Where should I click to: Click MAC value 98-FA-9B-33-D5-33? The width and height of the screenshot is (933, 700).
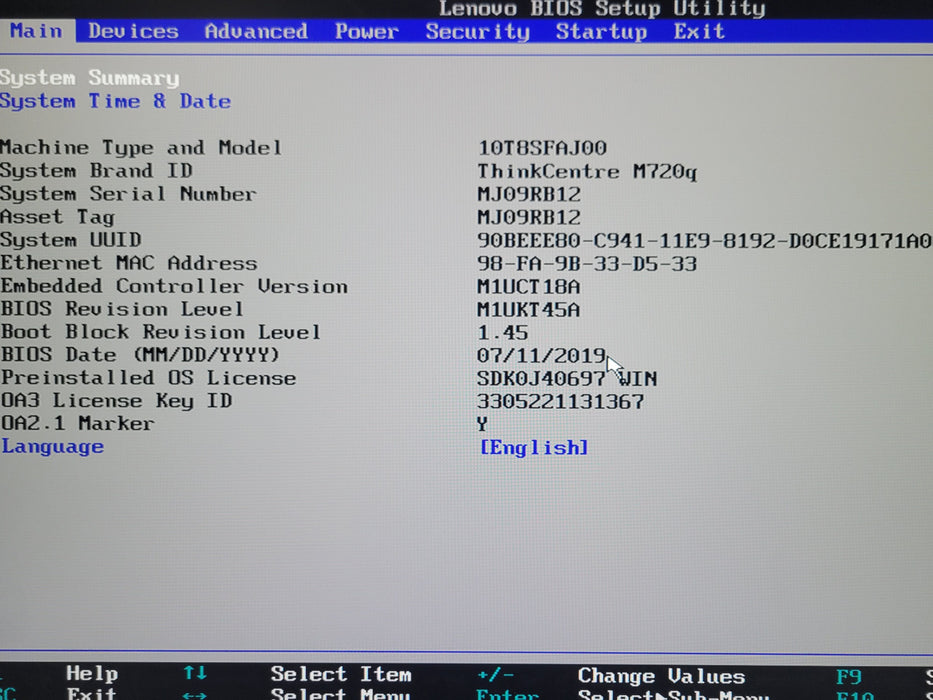click(x=587, y=264)
